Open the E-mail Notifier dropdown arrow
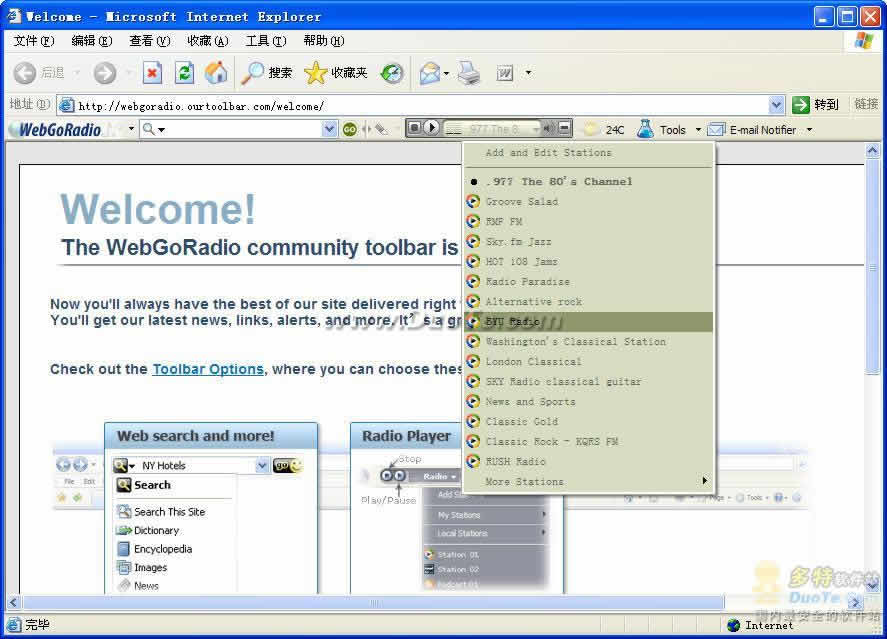 coord(810,129)
